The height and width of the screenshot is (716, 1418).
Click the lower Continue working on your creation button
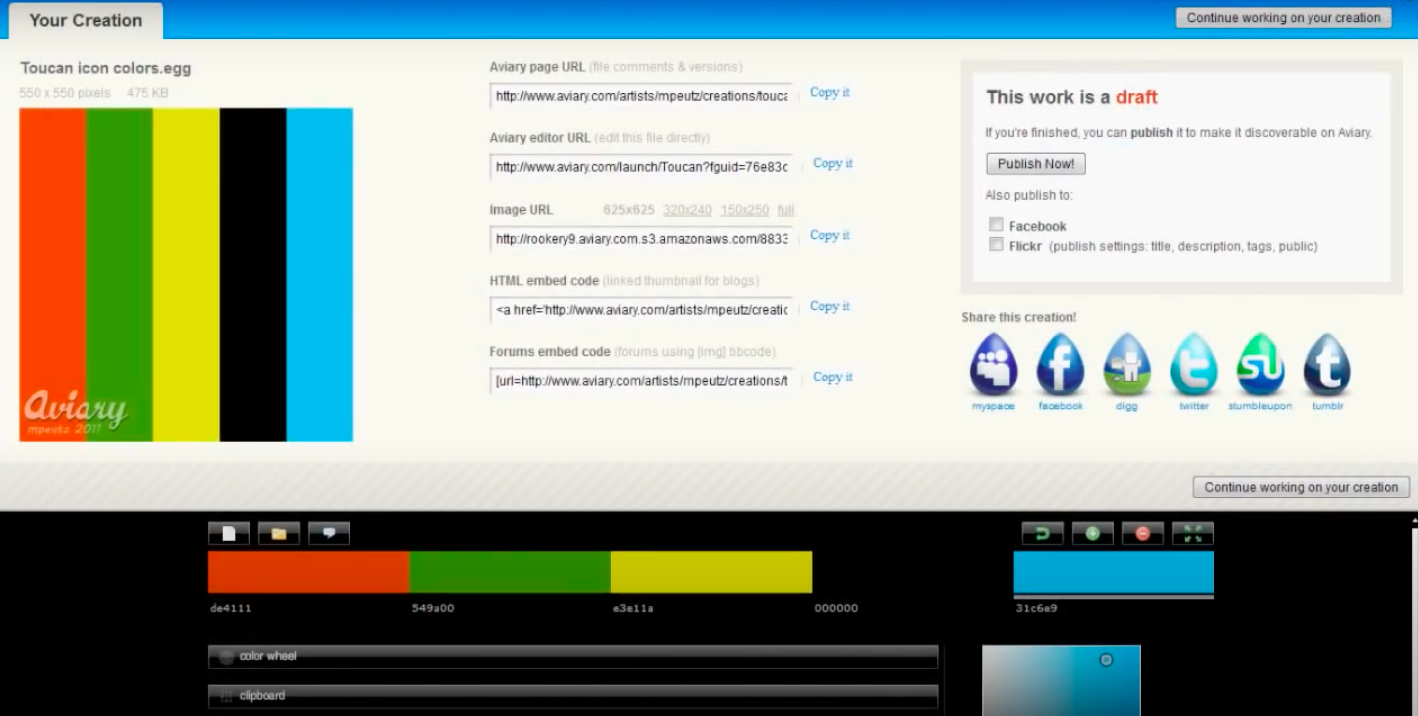1301,487
